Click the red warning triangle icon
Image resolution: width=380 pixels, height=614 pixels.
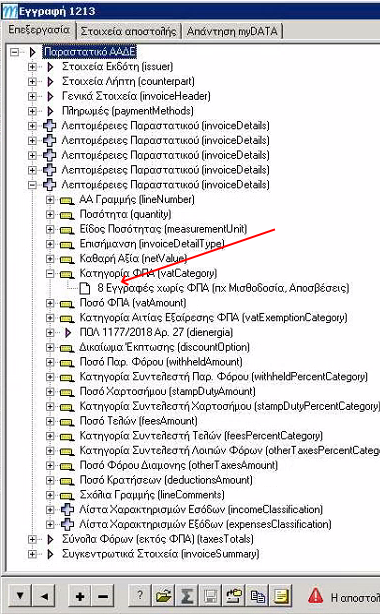point(315,596)
